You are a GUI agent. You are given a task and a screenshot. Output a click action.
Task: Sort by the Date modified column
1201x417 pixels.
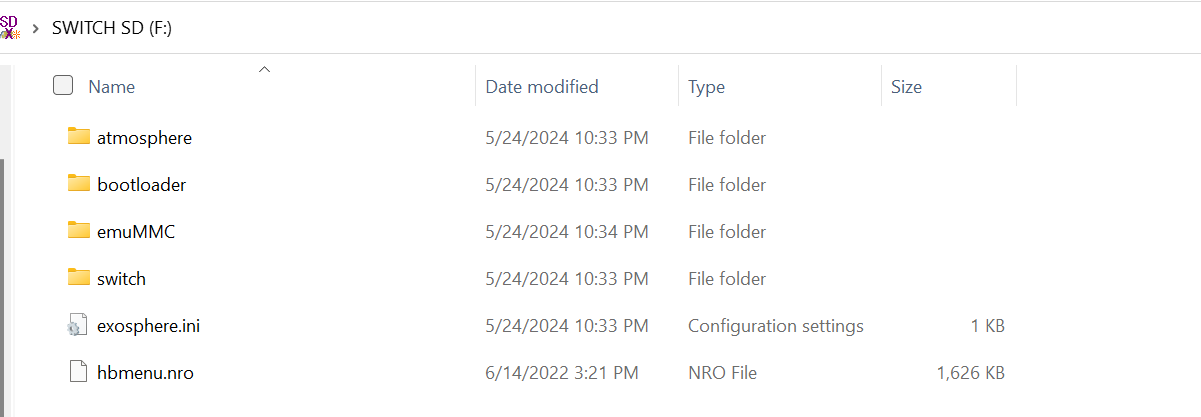(576, 87)
